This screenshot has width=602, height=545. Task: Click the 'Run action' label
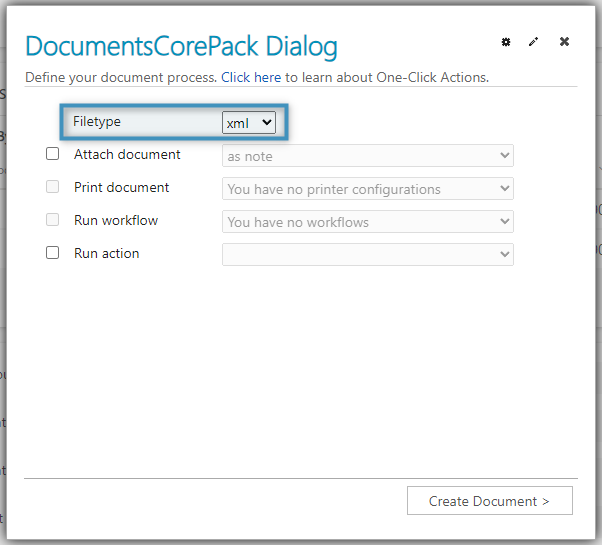106,253
